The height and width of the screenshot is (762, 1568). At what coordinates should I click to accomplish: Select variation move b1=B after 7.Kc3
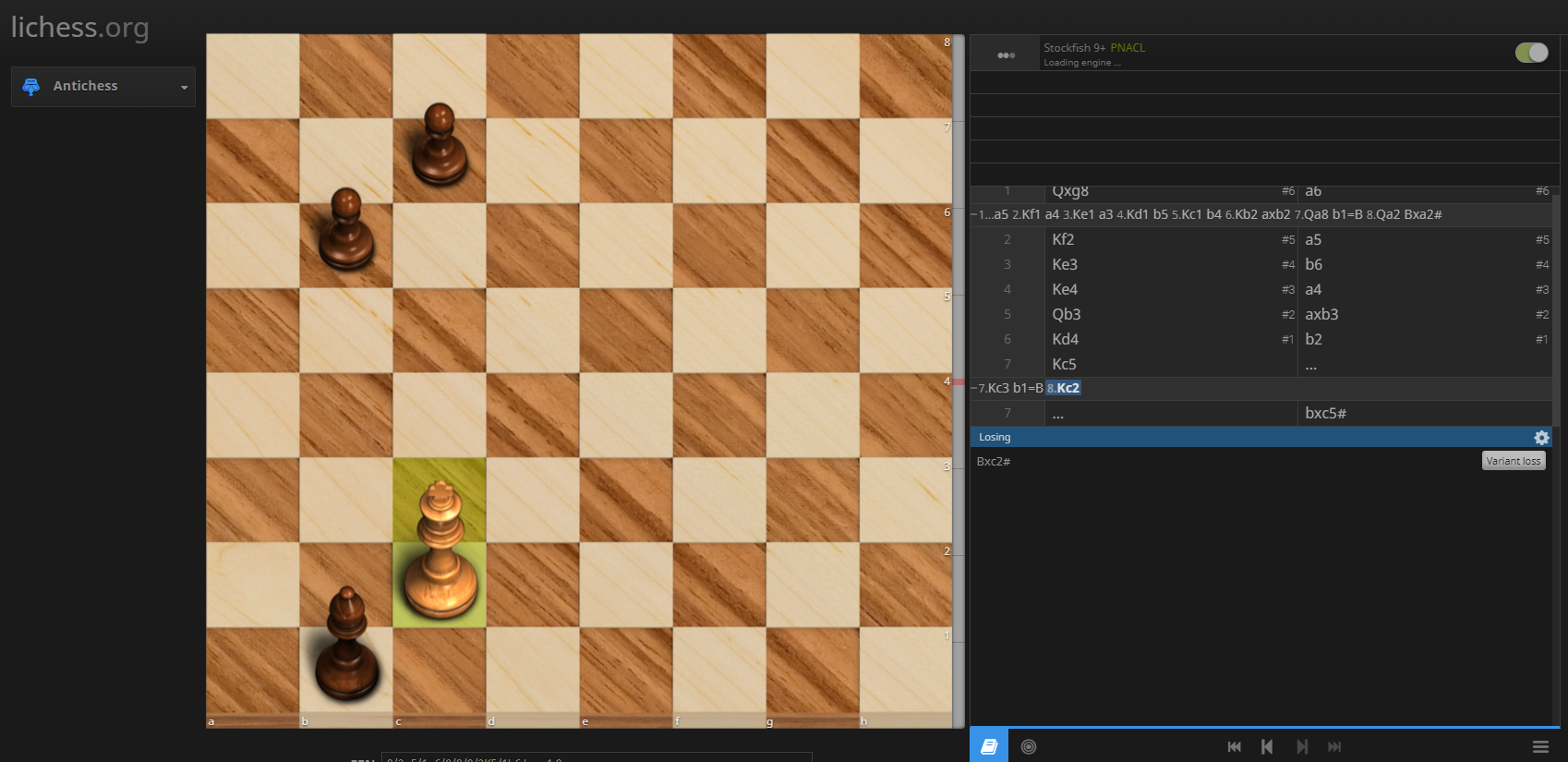[1028, 388]
